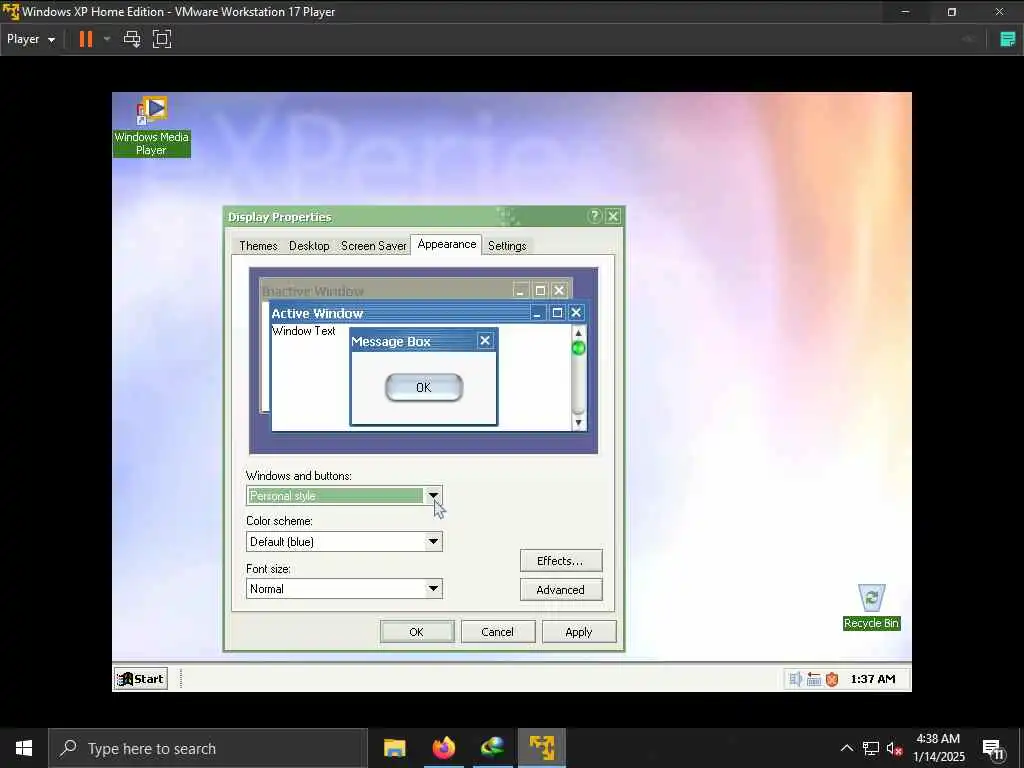Click the XP tray volume icon
Viewport: 1024px width, 768px height.
[x=795, y=679]
